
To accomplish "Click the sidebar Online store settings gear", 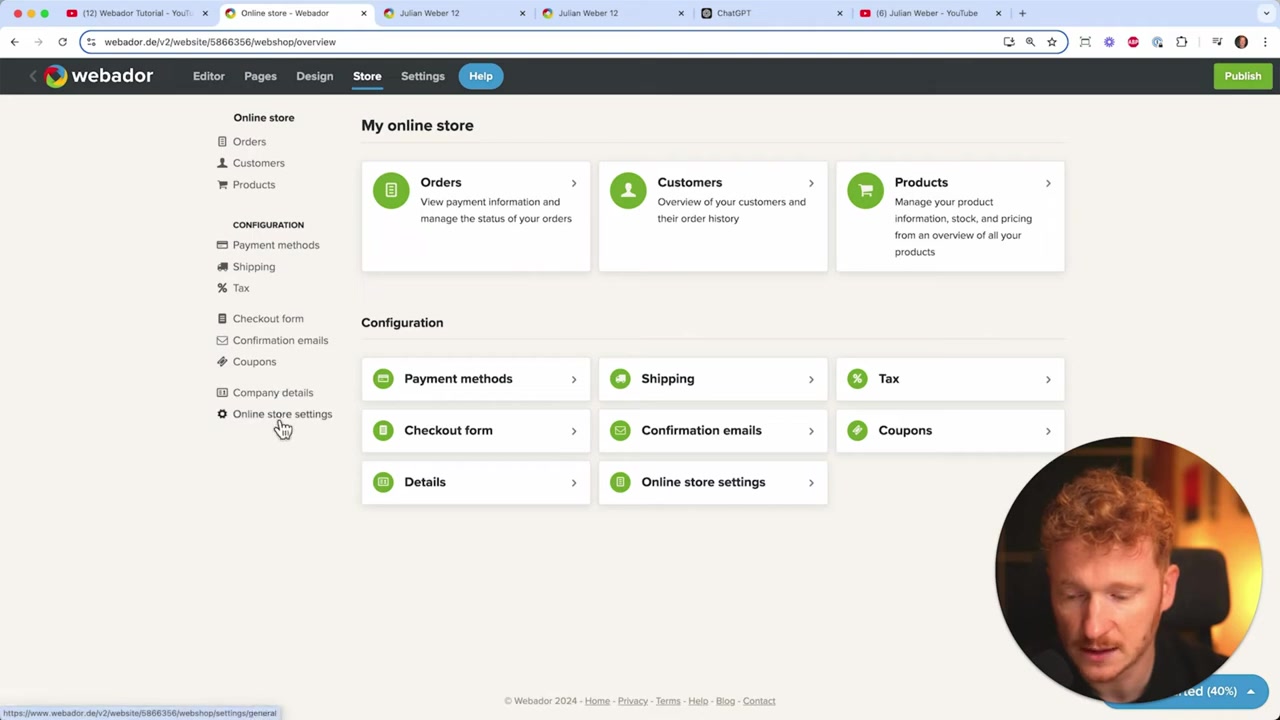I will pyautogui.click(x=222, y=414).
